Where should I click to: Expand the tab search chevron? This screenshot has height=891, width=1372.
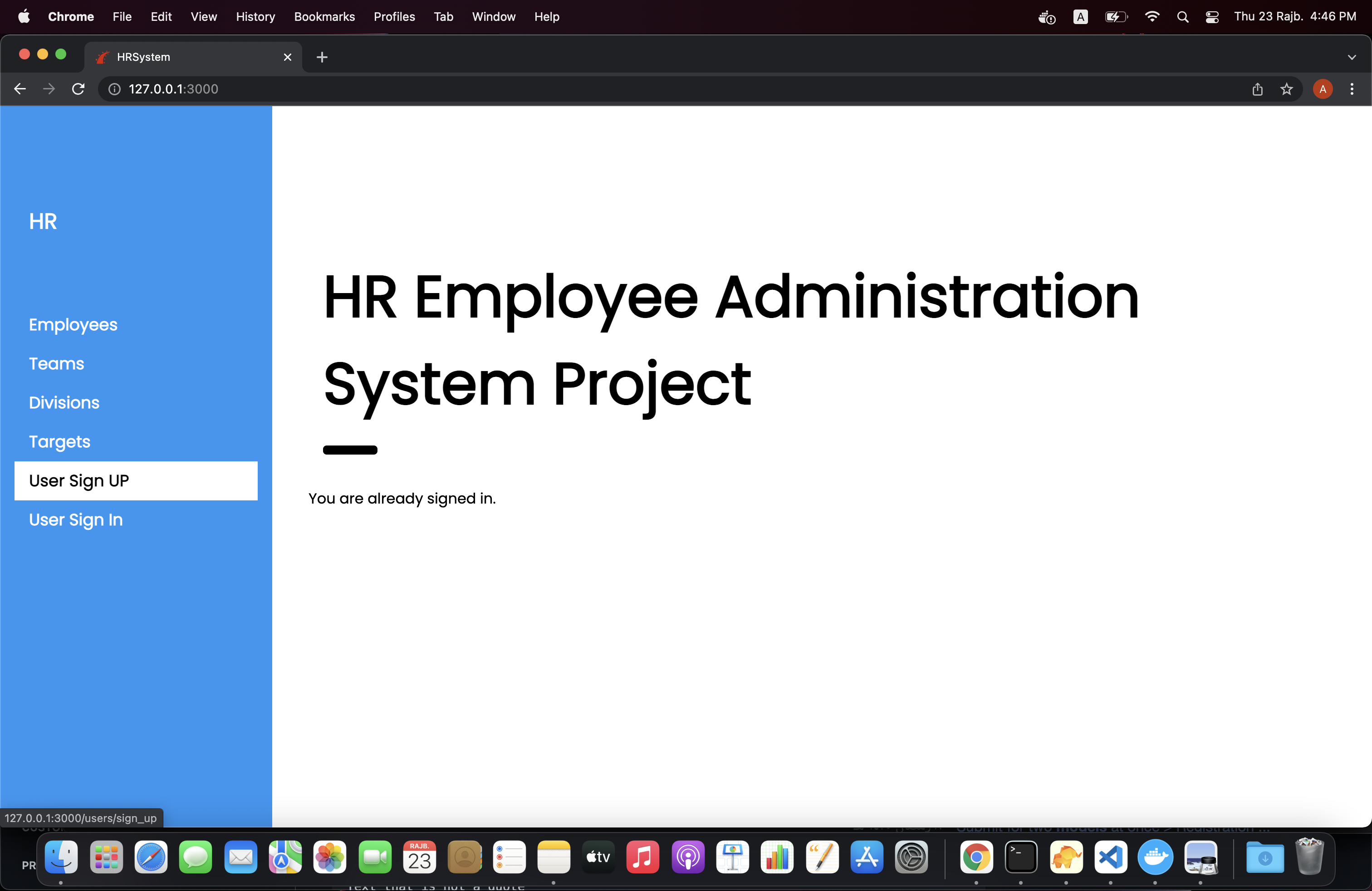tap(1351, 57)
